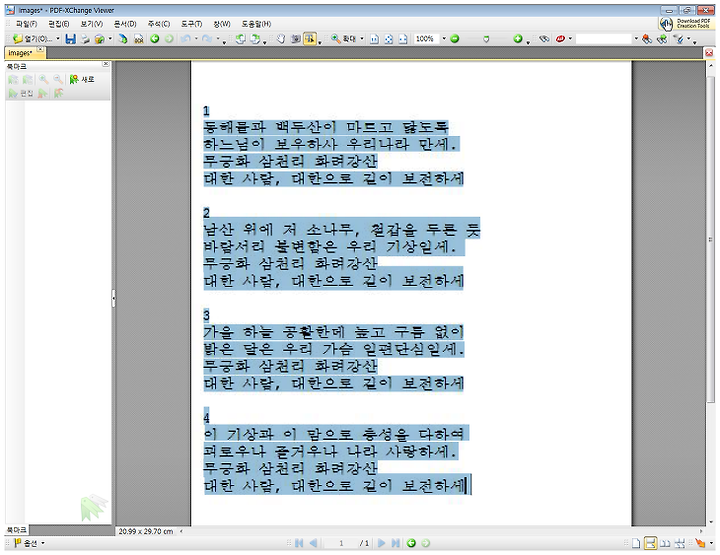Click the 편집 bookmark edit button
This screenshot has width=720, height=555.
(x=21, y=94)
